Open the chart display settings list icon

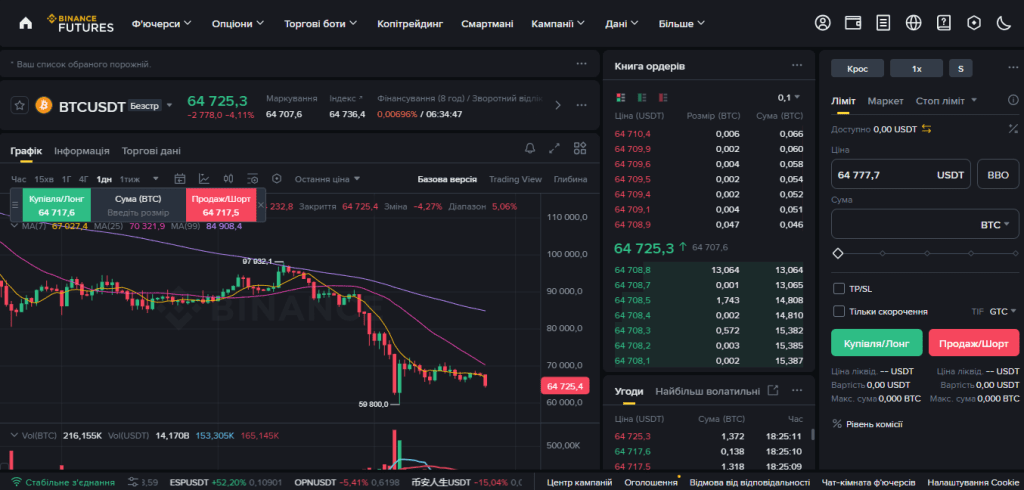253,179
